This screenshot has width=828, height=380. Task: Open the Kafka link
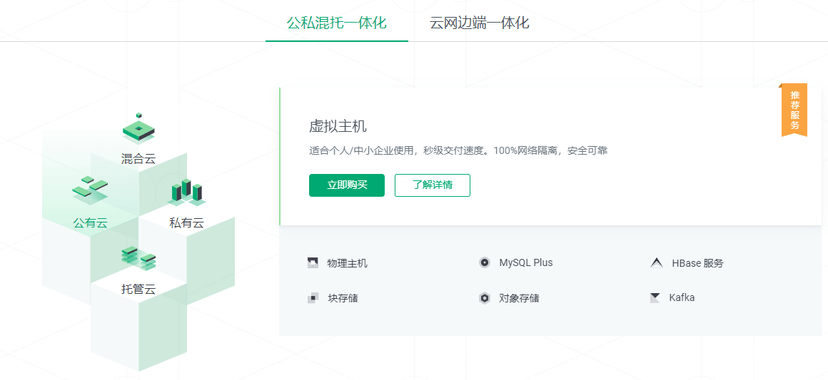pyautogui.click(x=682, y=298)
